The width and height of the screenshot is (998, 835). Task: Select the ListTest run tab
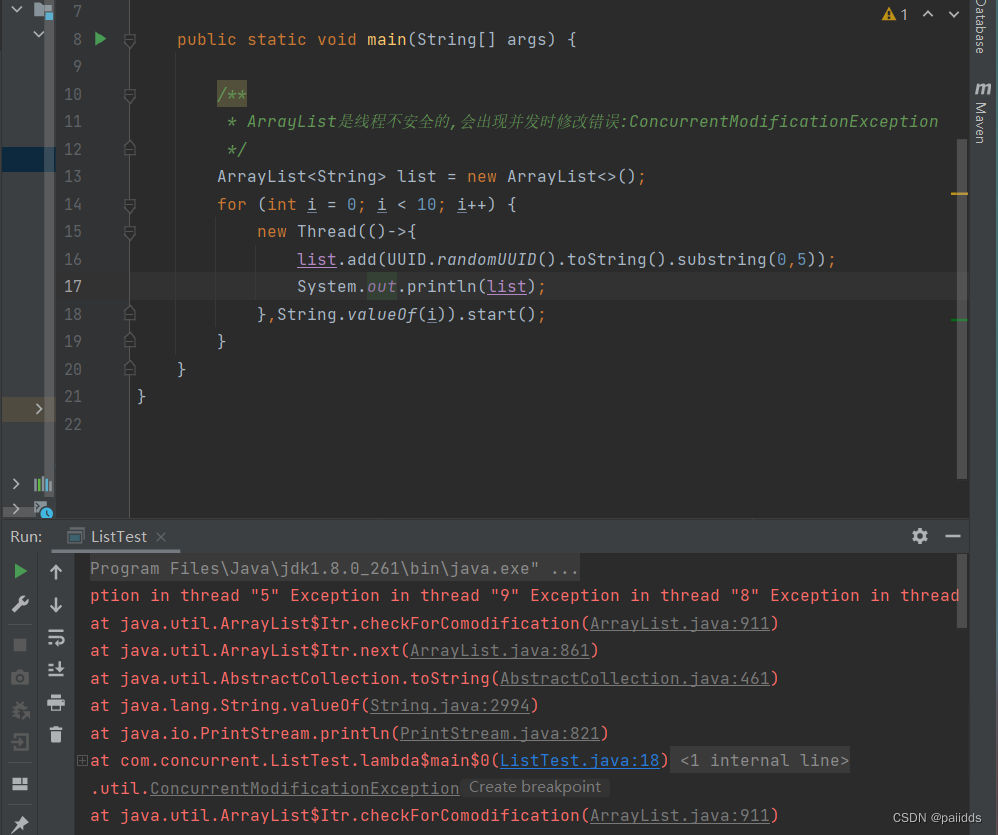118,537
